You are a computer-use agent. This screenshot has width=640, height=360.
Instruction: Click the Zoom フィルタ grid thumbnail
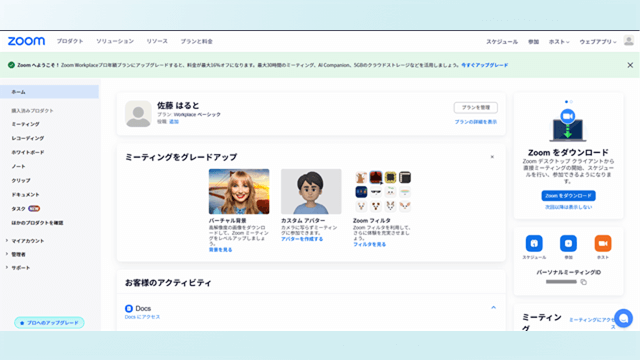pyautogui.click(x=383, y=191)
